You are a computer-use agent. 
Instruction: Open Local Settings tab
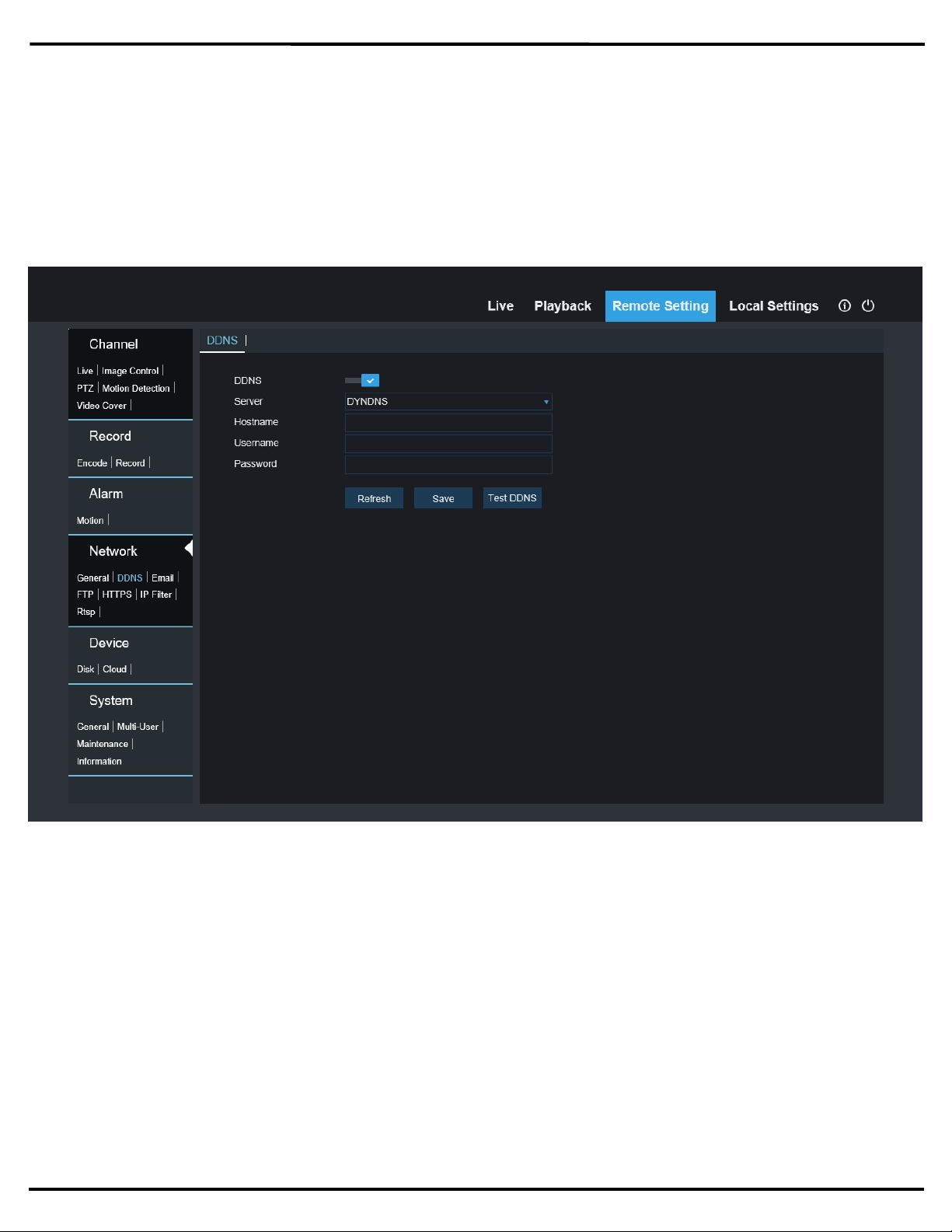[773, 306]
